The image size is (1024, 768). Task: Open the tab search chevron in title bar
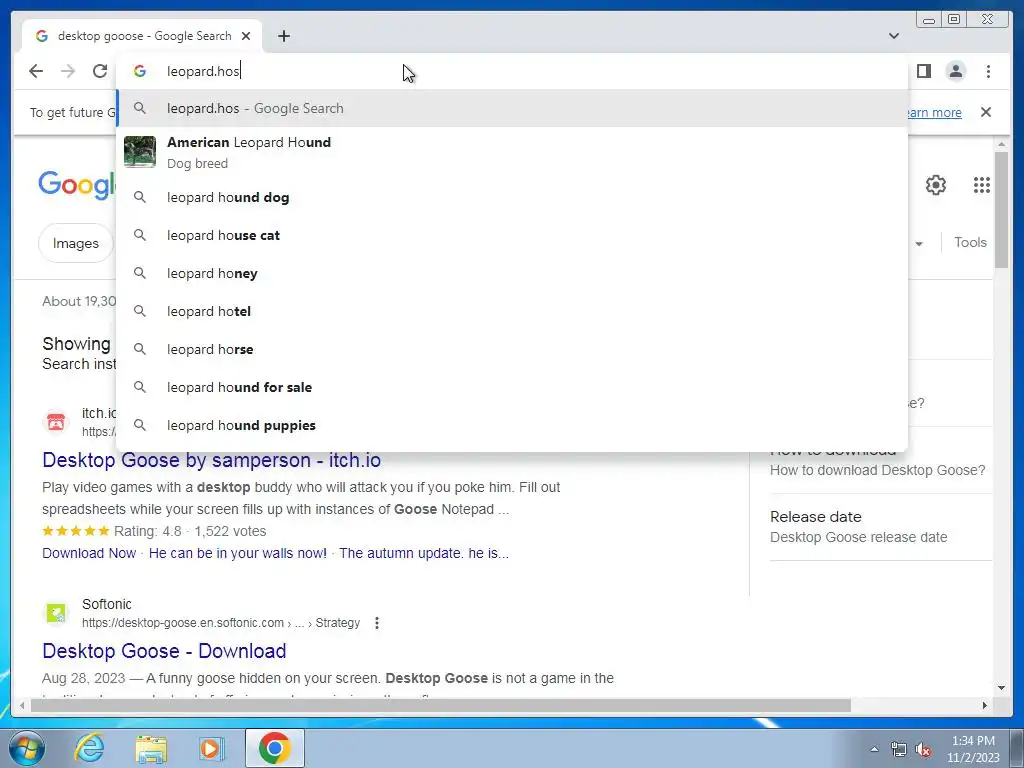click(893, 36)
